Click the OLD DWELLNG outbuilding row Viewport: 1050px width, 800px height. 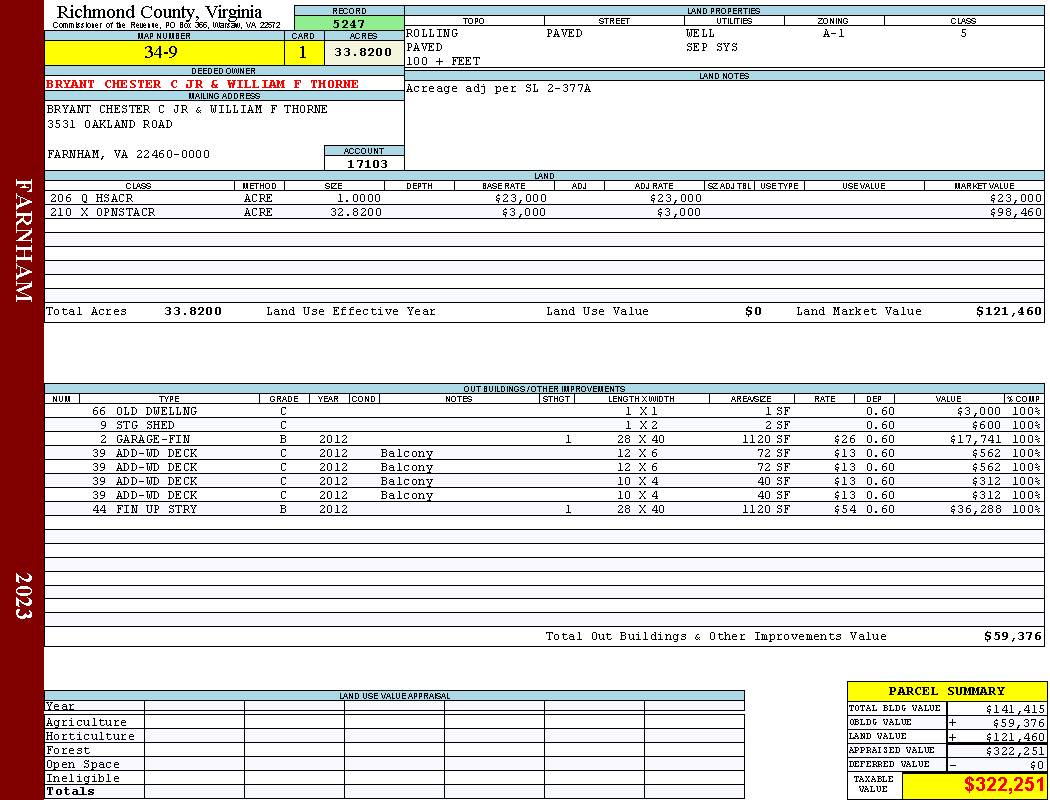[544, 411]
